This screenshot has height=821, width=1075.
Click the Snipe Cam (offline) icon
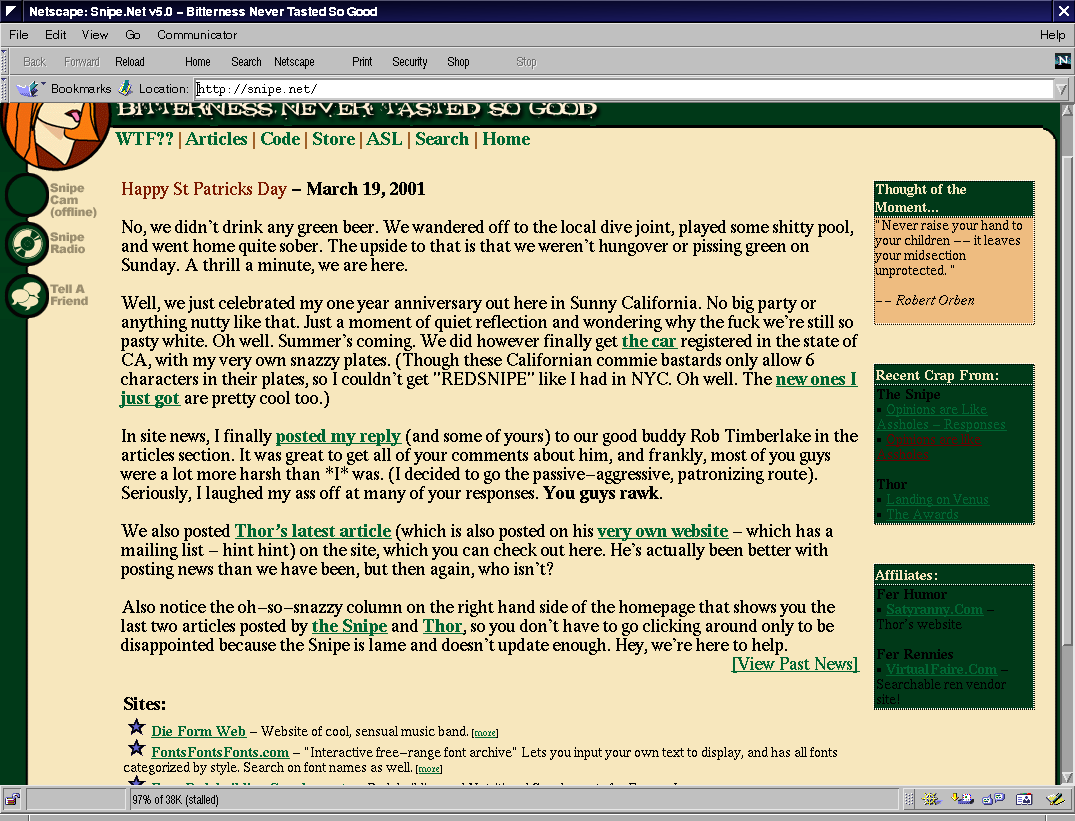26,195
